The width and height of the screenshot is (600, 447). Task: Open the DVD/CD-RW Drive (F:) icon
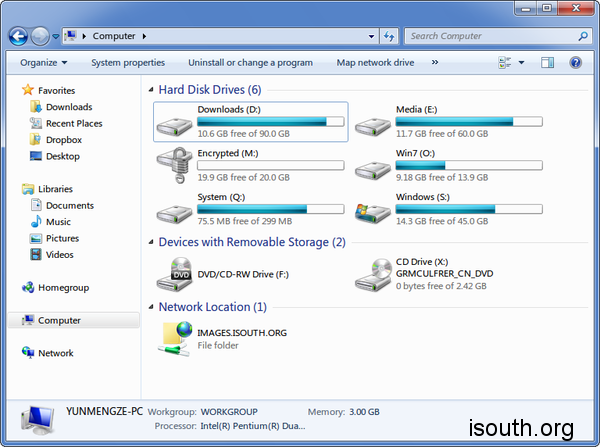coord(173,271)
